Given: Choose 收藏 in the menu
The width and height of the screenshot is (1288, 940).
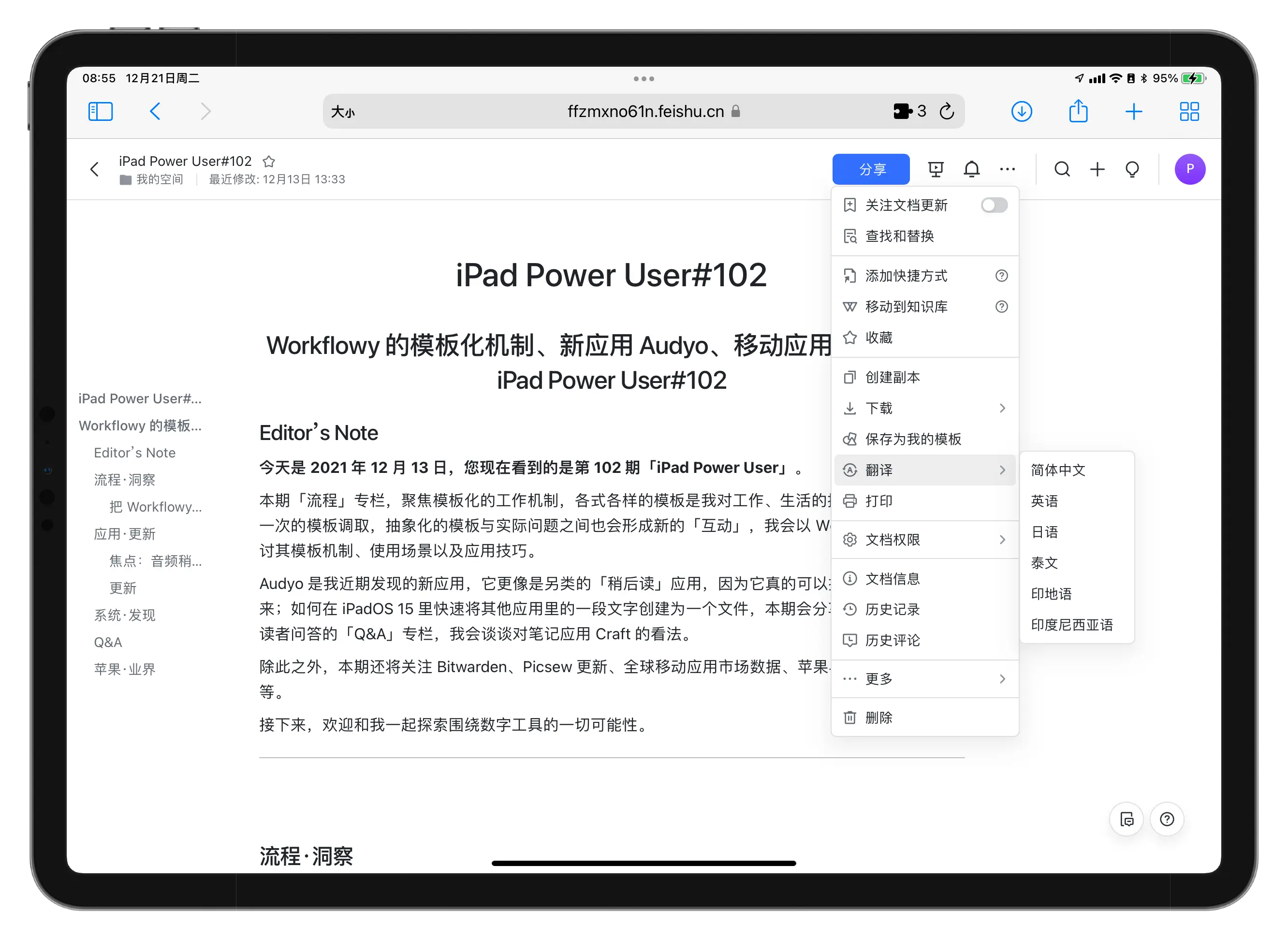Looking at the screenshot, I should click(x=925, y=338).
